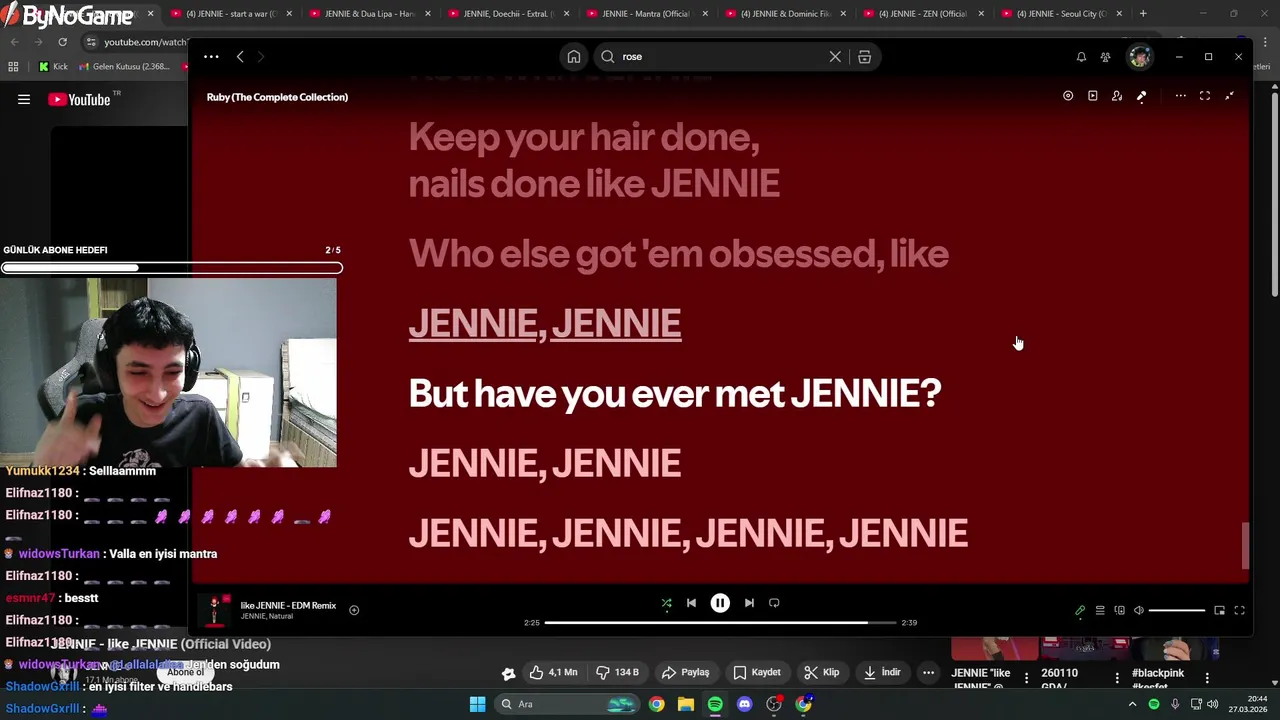This screenshot has width=1280, height=720.
Task: Click the lyrics view circle target icon
Action: coord(1068,96)
